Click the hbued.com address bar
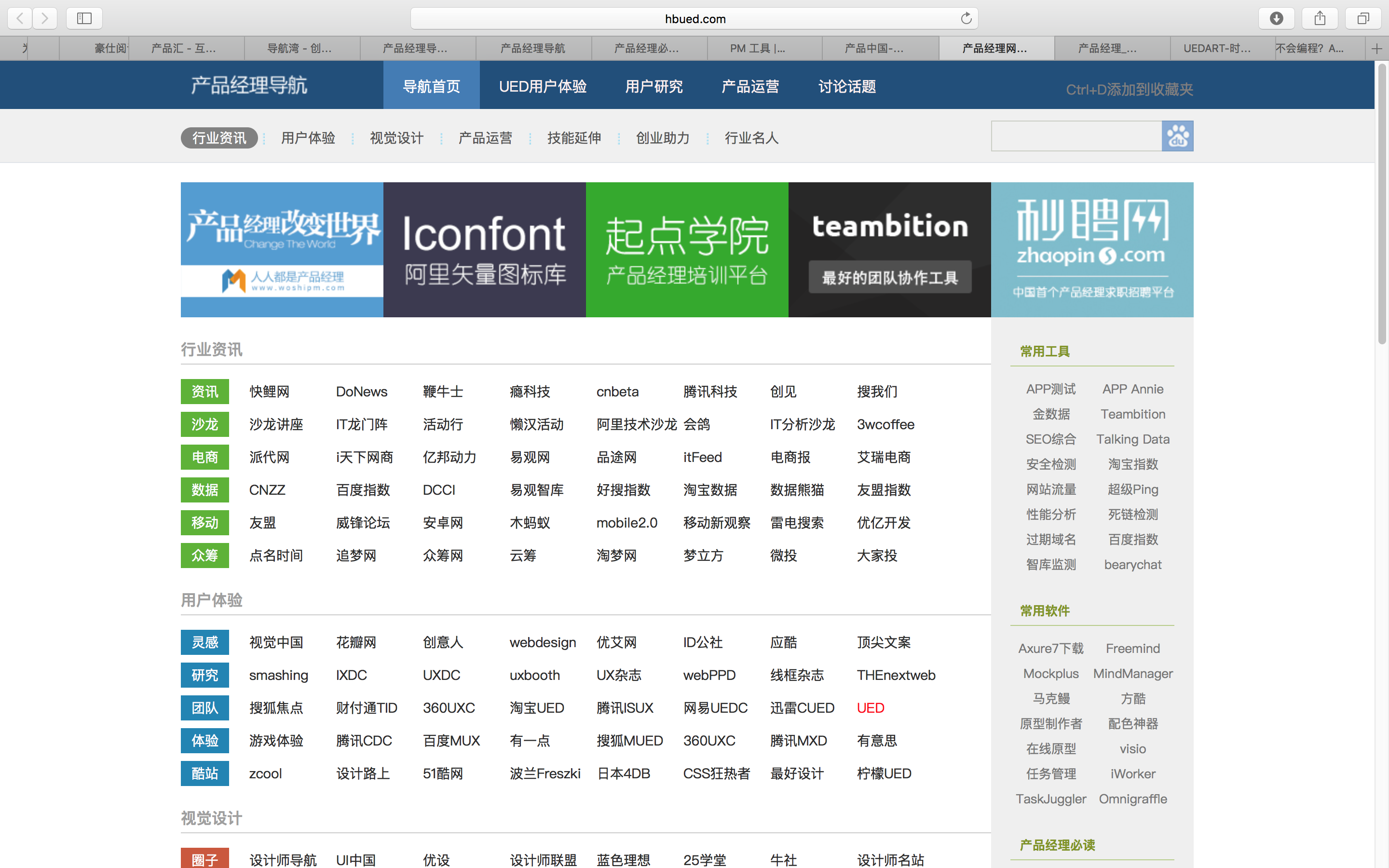The width and height of the screenshot is (1389, 868). pos(694,18)
